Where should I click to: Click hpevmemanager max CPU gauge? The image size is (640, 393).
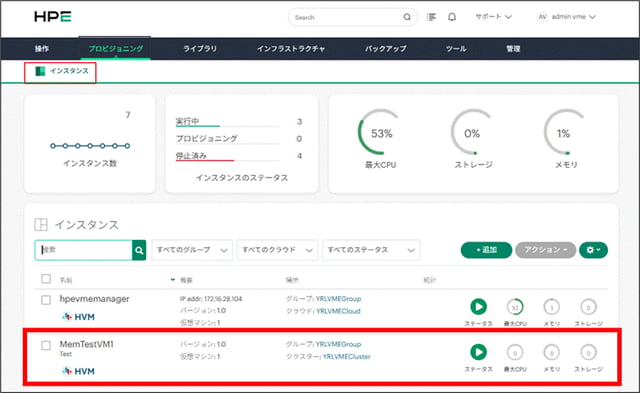515,307
